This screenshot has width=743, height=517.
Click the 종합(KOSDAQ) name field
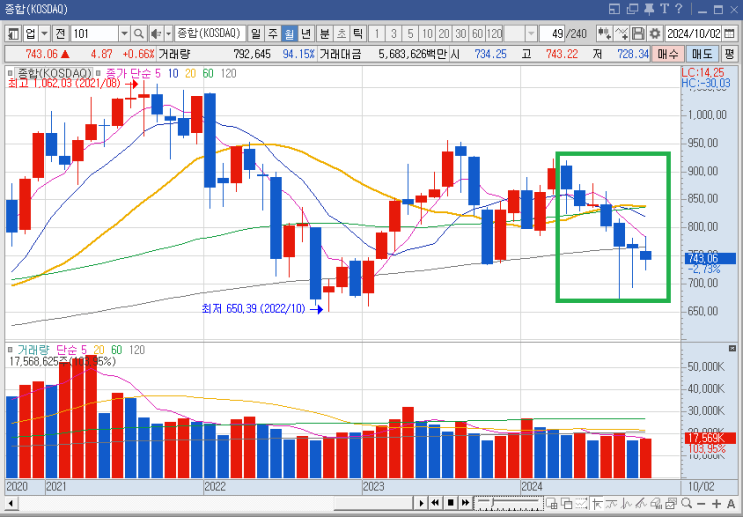pyautogui.click(x=210, y=34)
